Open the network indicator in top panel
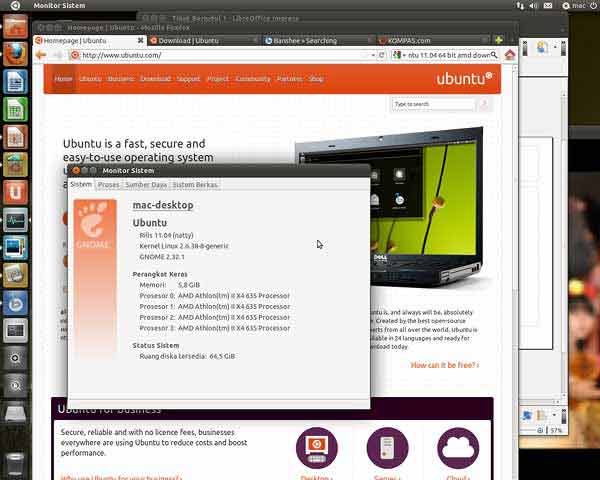The image size is (600, 480). pyautogui.click(x=520, y=5)
